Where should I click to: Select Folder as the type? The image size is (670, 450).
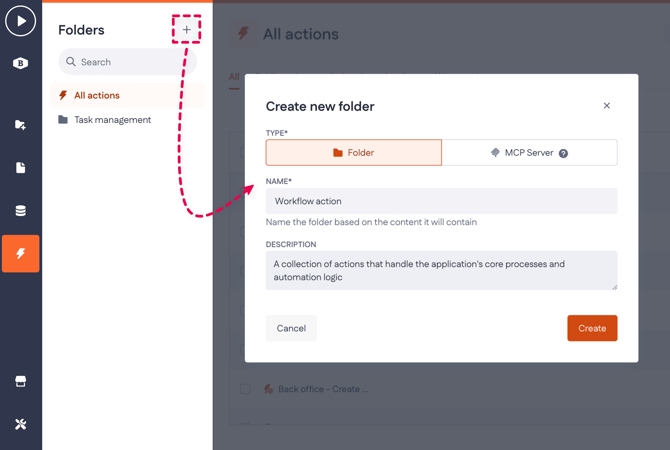(353, 153)
